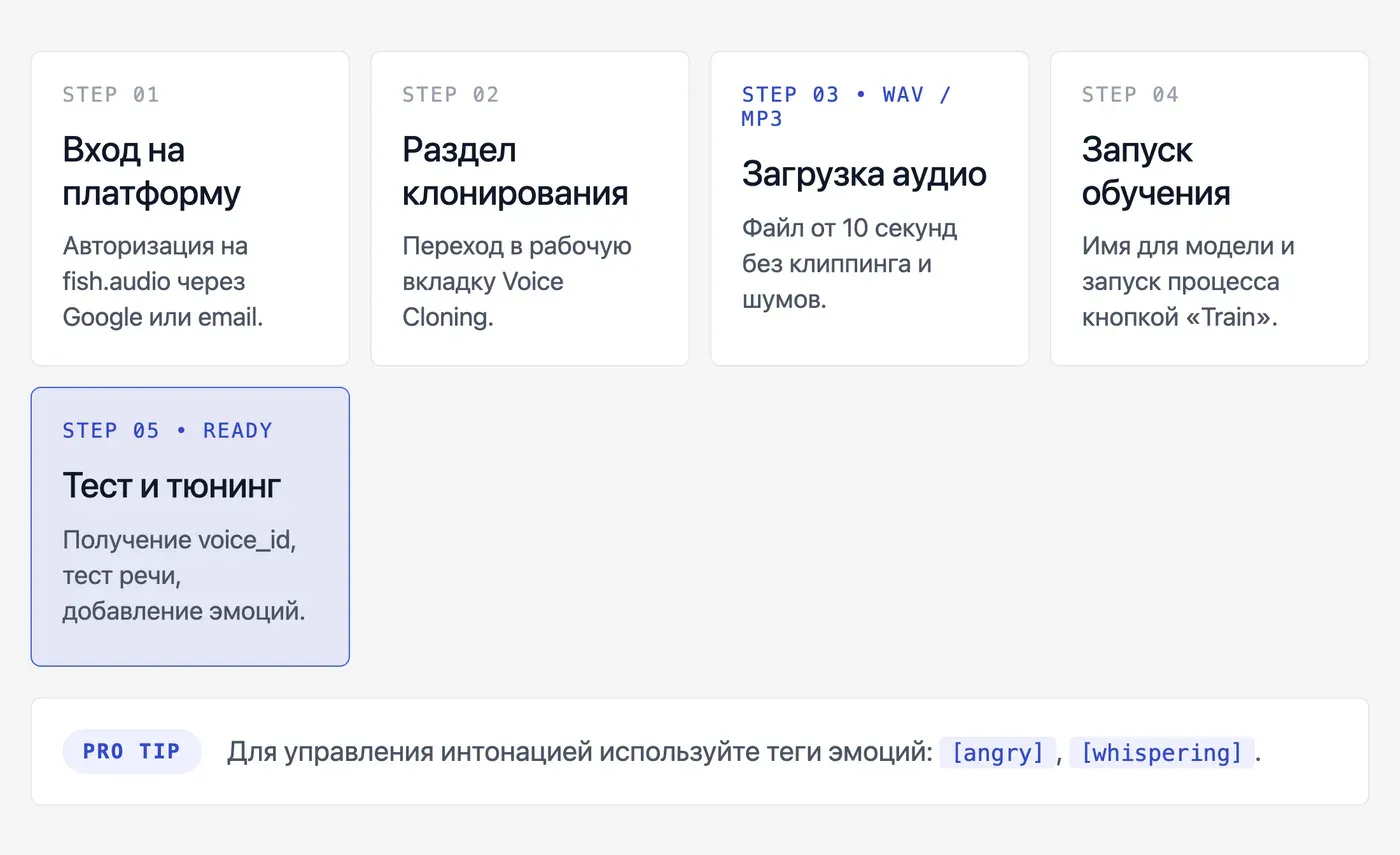1400x855 pixels.
Task: Click text 'Имя для модели и запуск процесса'
Action: [1188, 263]
